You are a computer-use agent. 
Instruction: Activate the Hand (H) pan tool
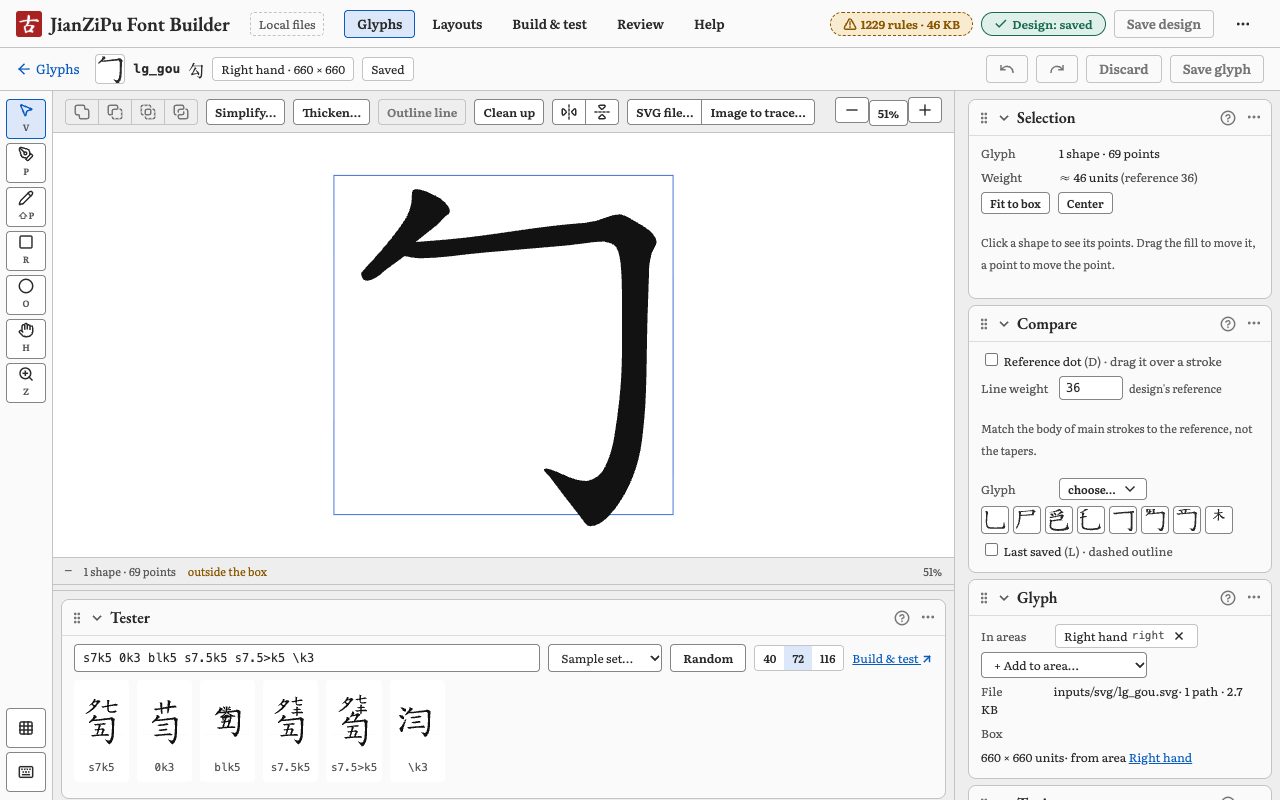[x=26, y=339]
